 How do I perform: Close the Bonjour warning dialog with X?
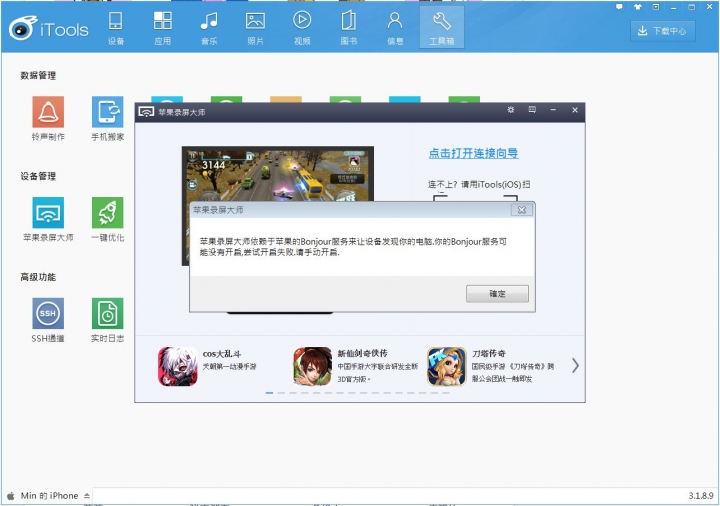[x=522, y=210]
